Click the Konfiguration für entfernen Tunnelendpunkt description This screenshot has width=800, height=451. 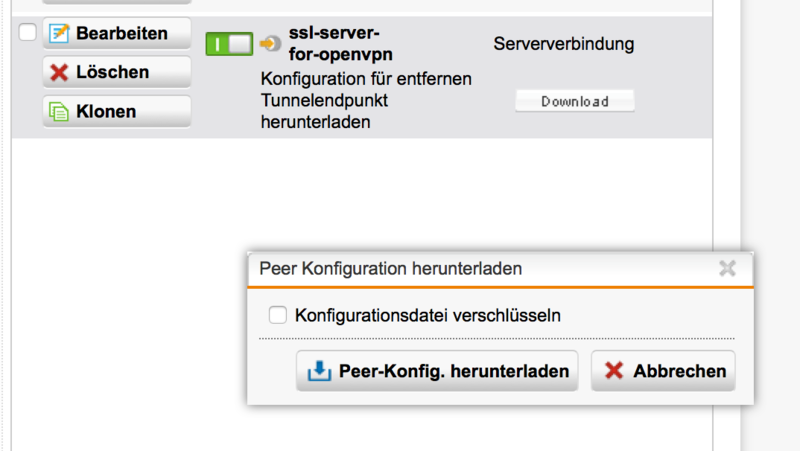pos(365,100)
